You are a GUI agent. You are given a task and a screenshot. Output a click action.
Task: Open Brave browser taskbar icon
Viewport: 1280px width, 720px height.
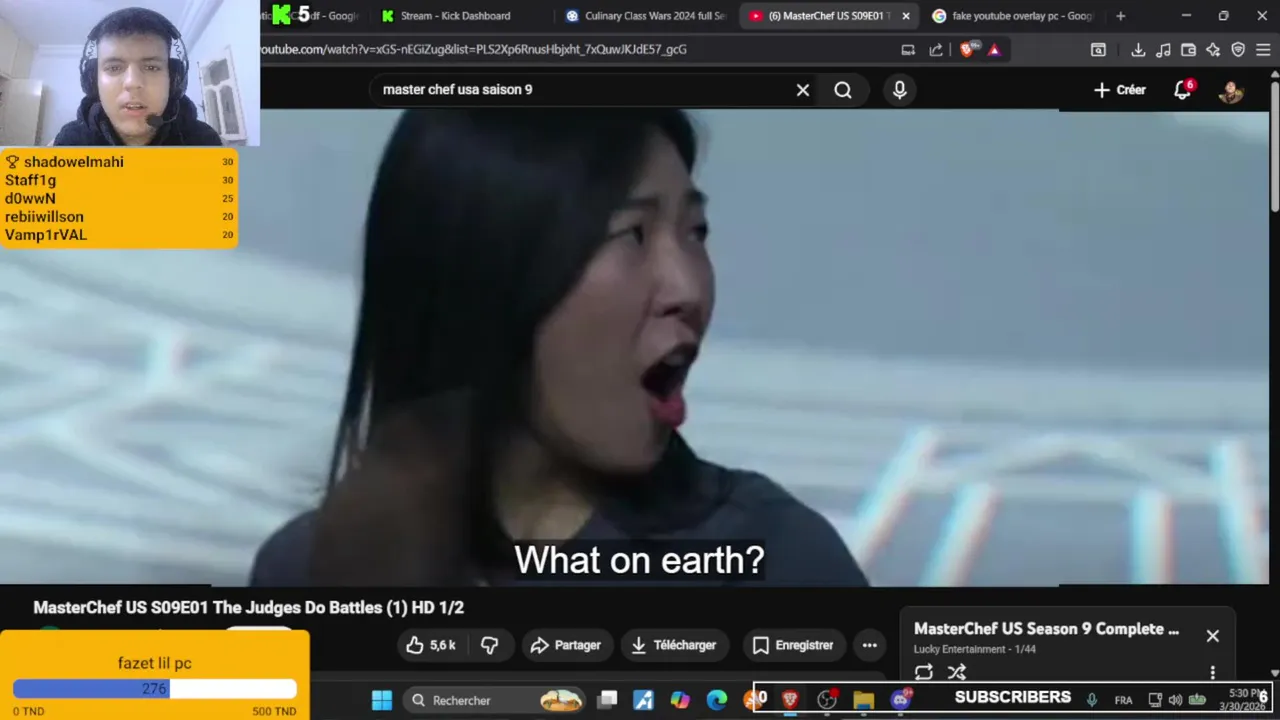(x=790, y=700)
